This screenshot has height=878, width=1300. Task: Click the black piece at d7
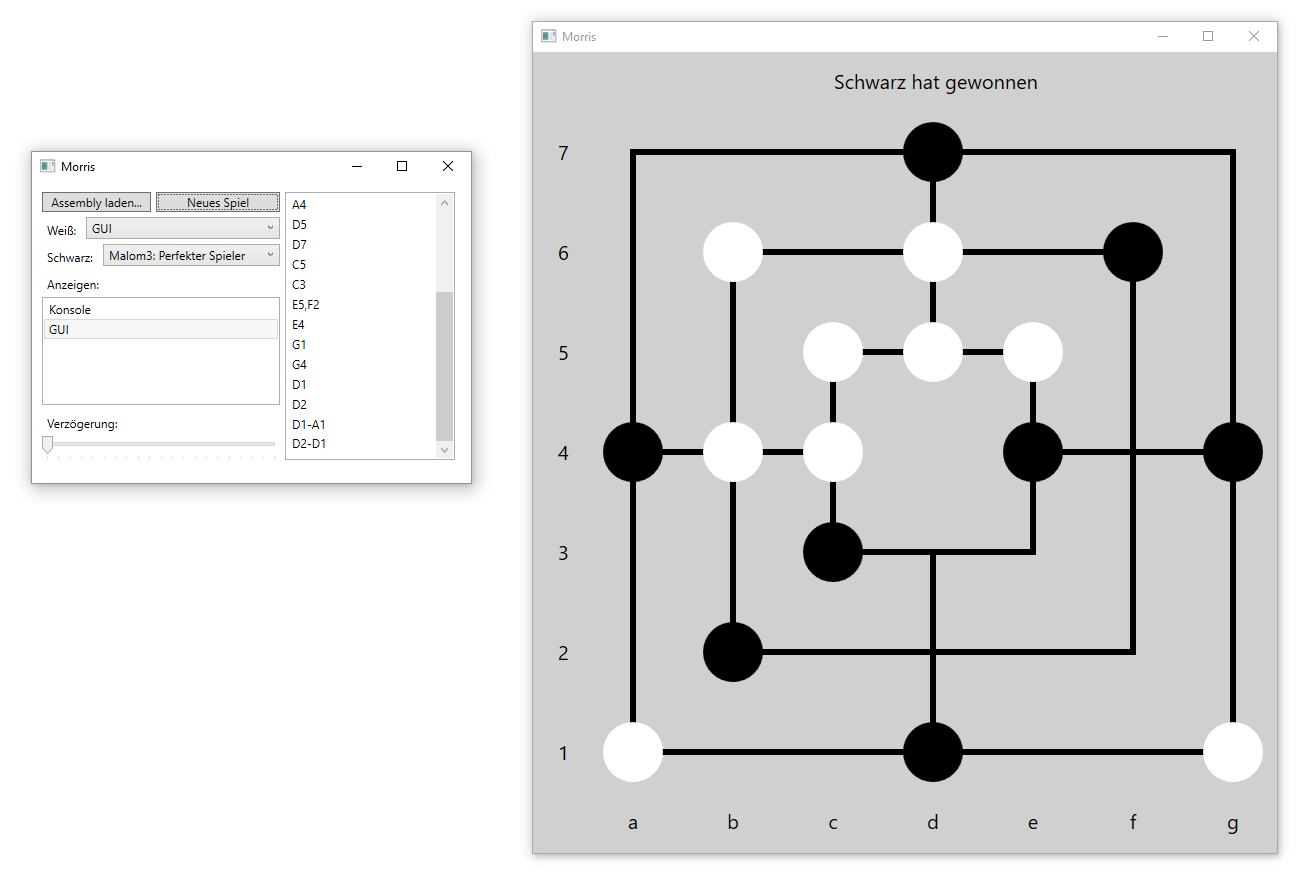pyautogui.click(x=932, y=152)
